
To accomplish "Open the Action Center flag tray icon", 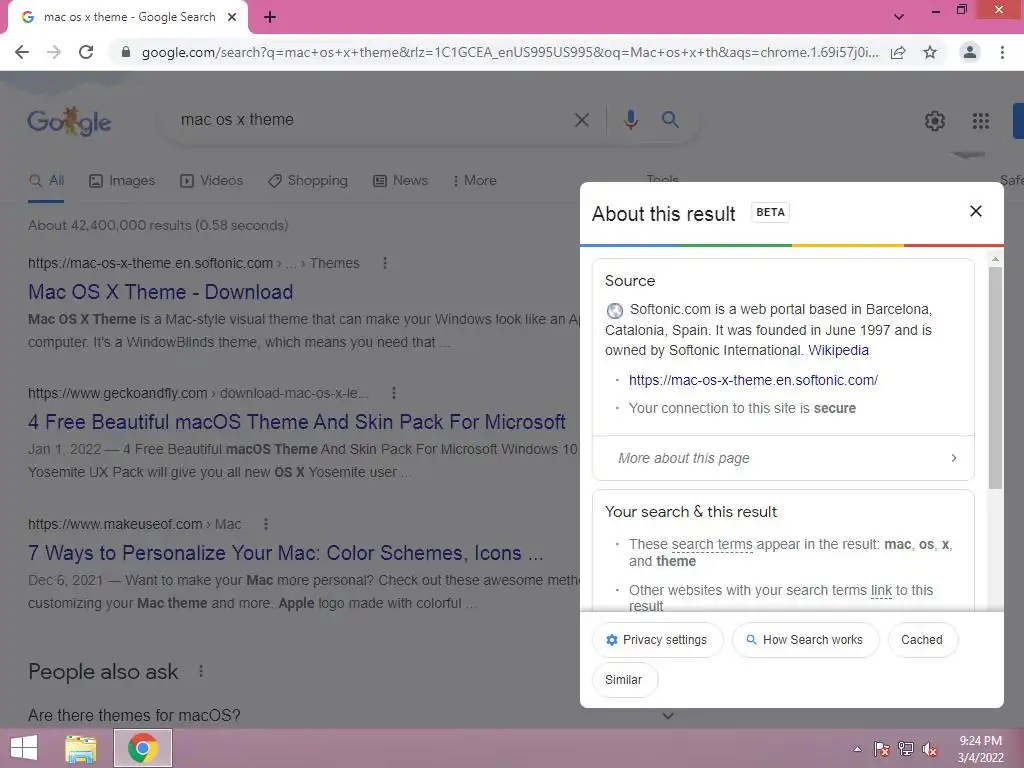I will pos(881,749).
